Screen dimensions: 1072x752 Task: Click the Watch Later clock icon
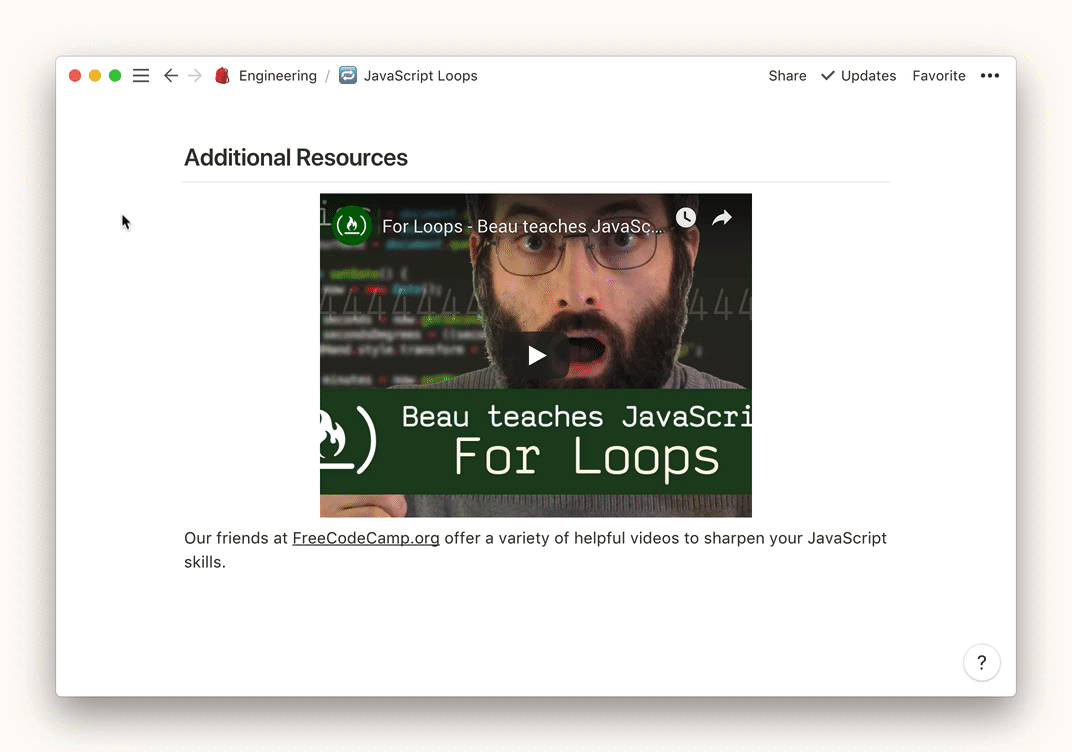[685, 218]
